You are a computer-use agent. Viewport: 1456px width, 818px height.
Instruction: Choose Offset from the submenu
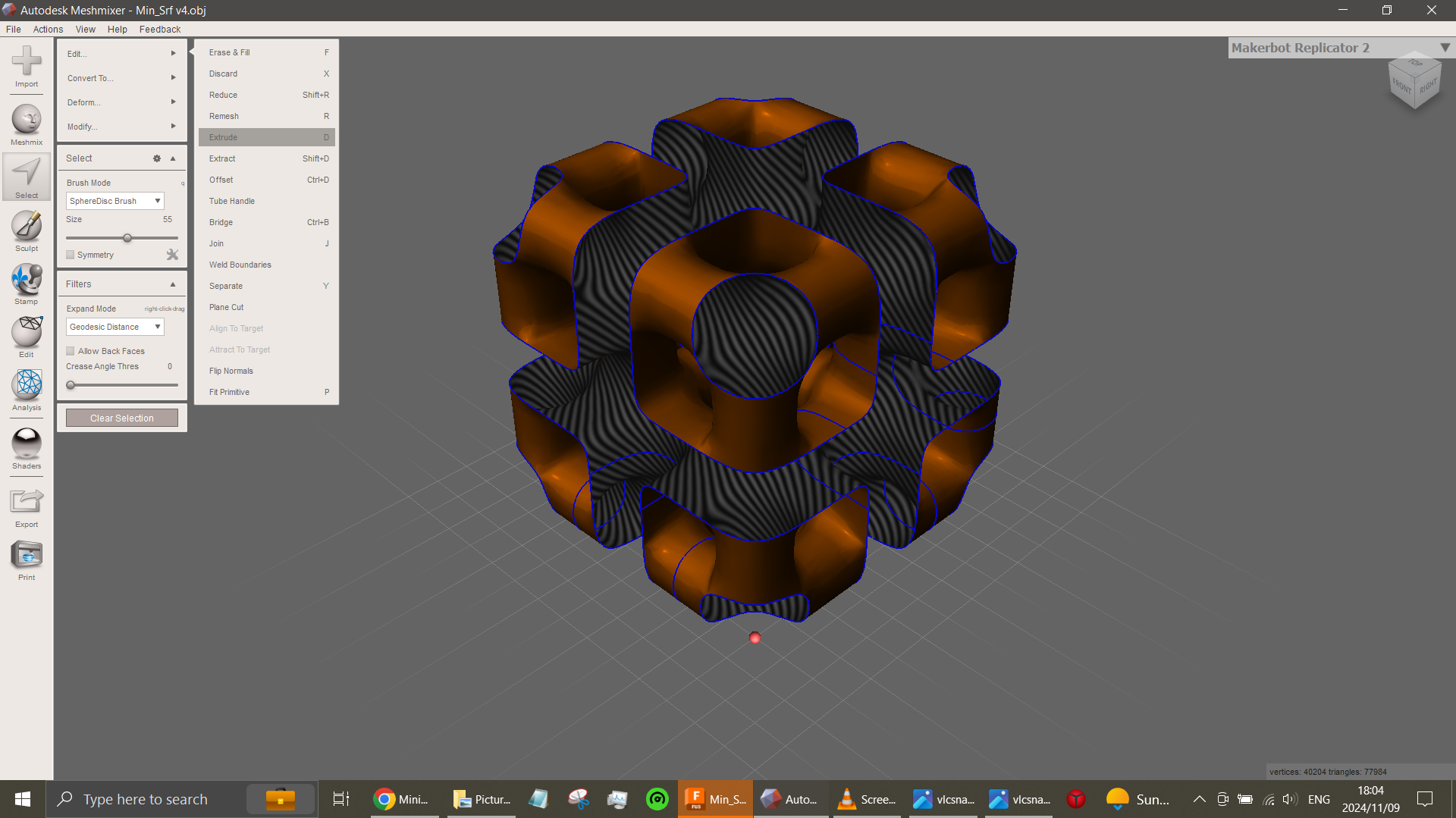click(x=267, y=180)
